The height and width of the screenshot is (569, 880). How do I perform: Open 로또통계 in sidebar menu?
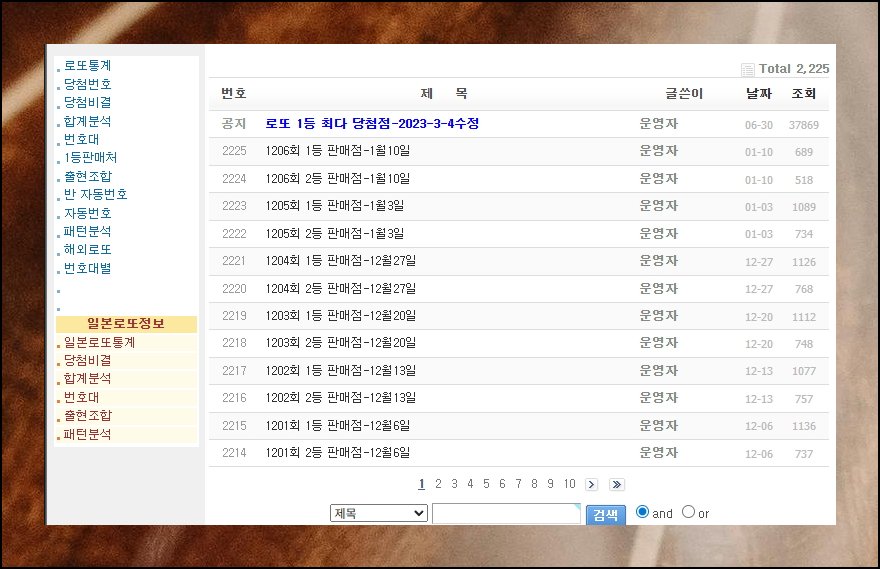coord(87,66)
